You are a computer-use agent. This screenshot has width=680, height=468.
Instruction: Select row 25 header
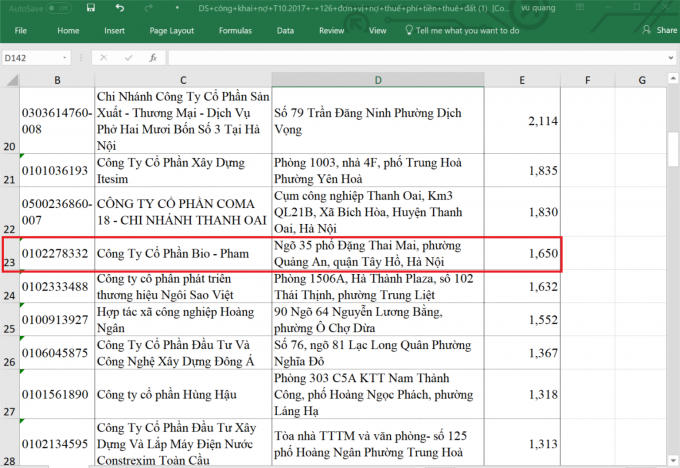pyautogui.click(x=10, y=319)
